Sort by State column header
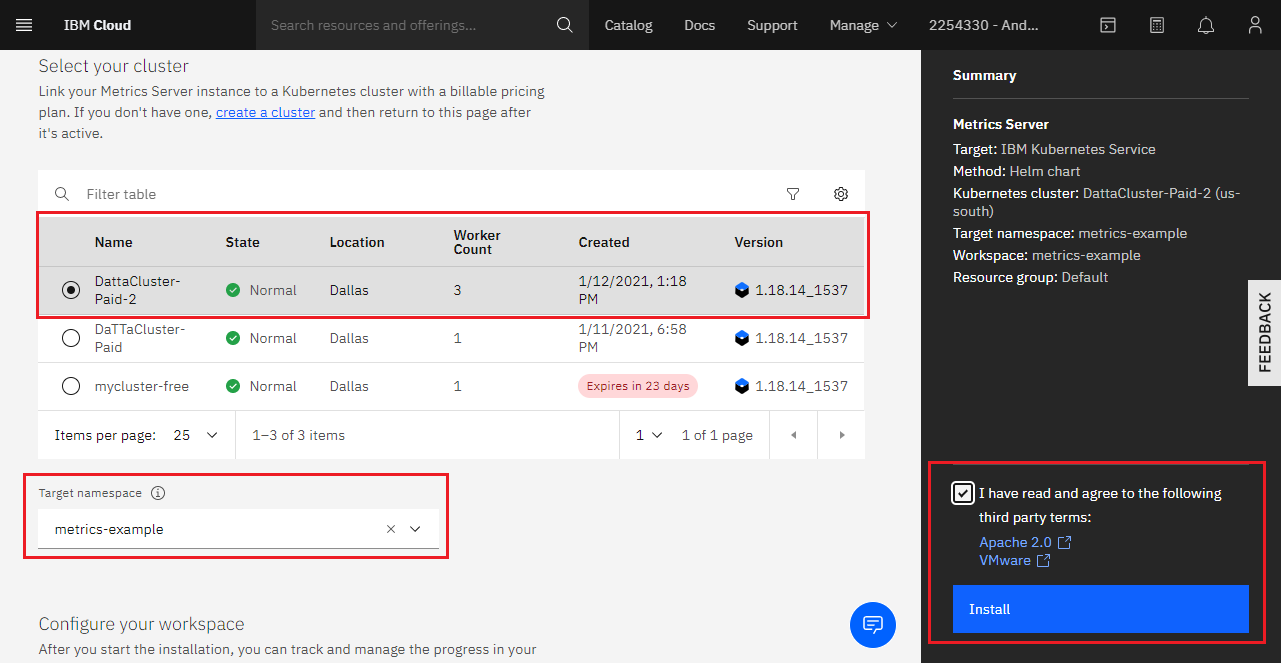 coord(242,242)
